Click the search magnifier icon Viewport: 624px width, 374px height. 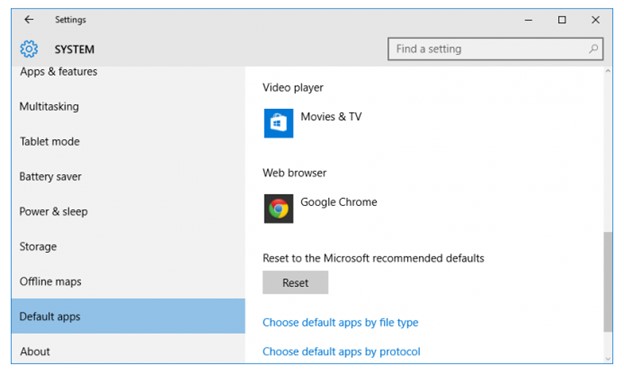click(x=593, y=49)
